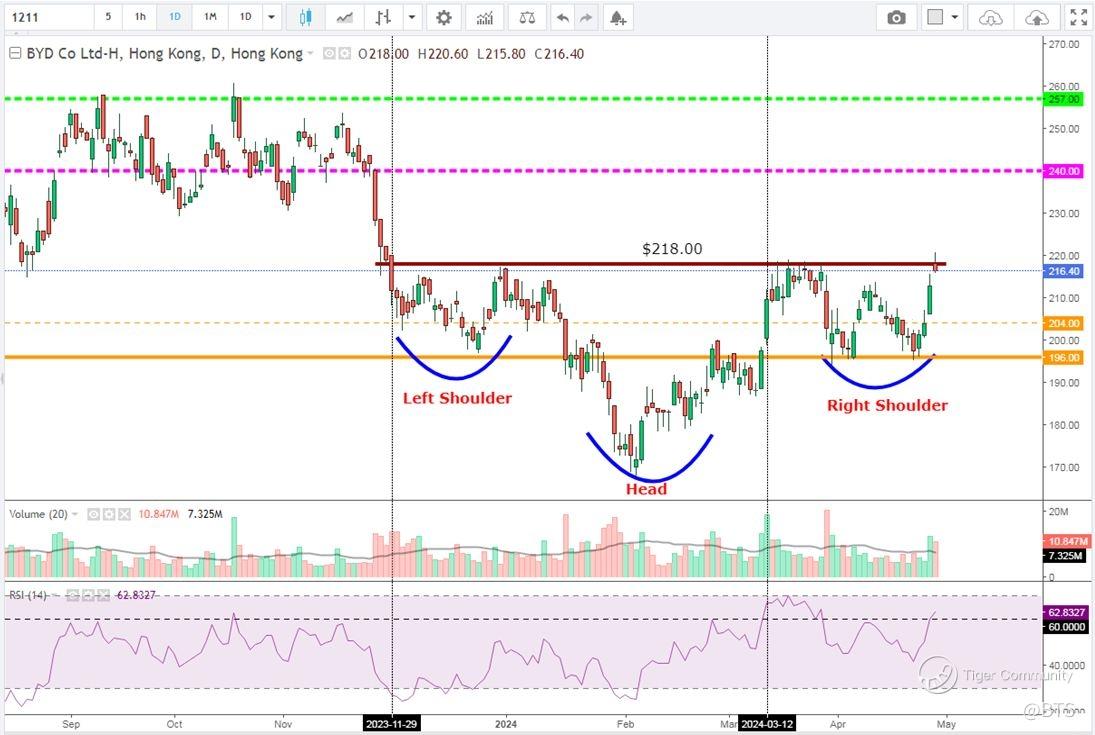Viewport: 1095px width, 735px height.
Task: Select the $218.00 text annotation
Action: click(x=672, y=249)
